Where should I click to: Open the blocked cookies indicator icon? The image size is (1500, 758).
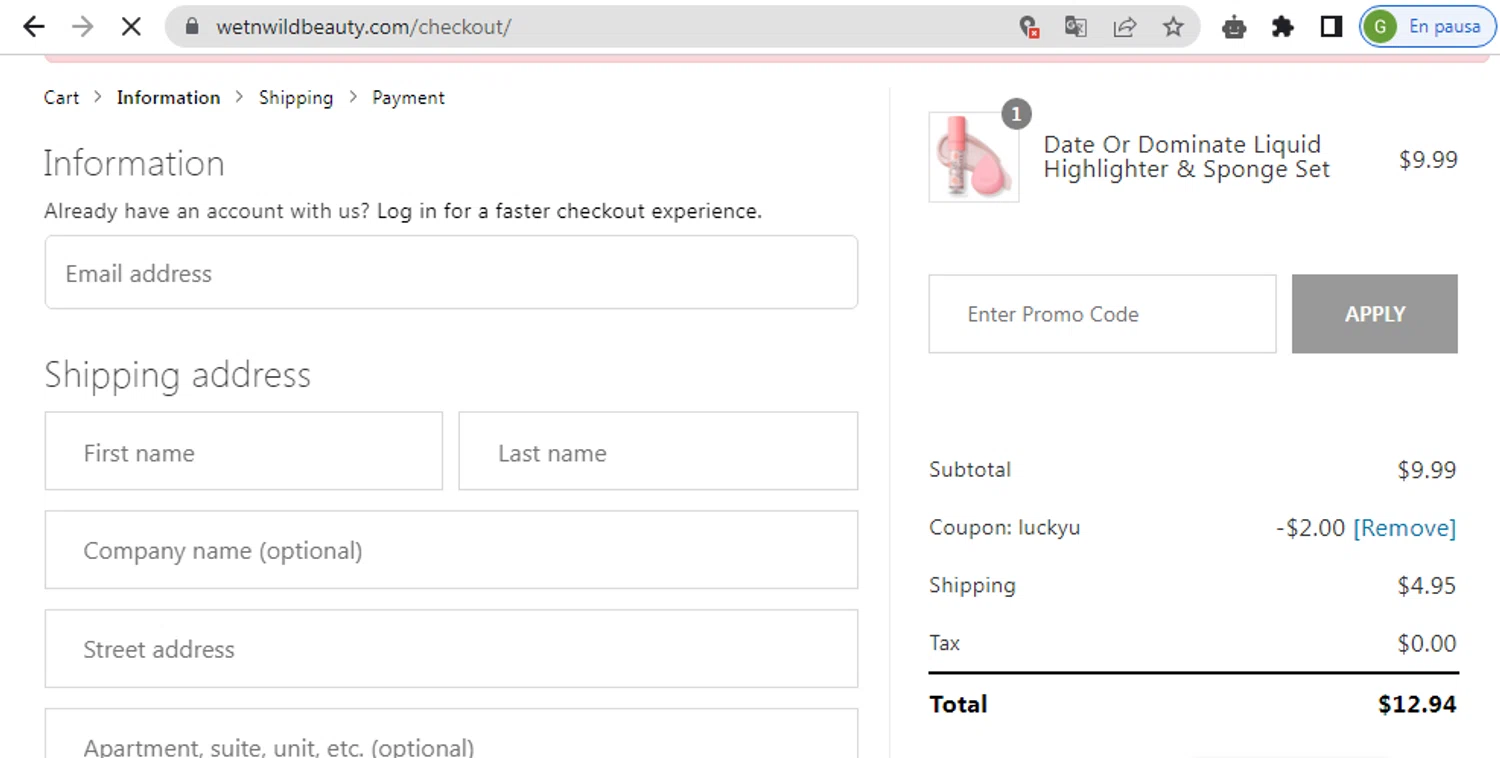tap(1029, 27)
